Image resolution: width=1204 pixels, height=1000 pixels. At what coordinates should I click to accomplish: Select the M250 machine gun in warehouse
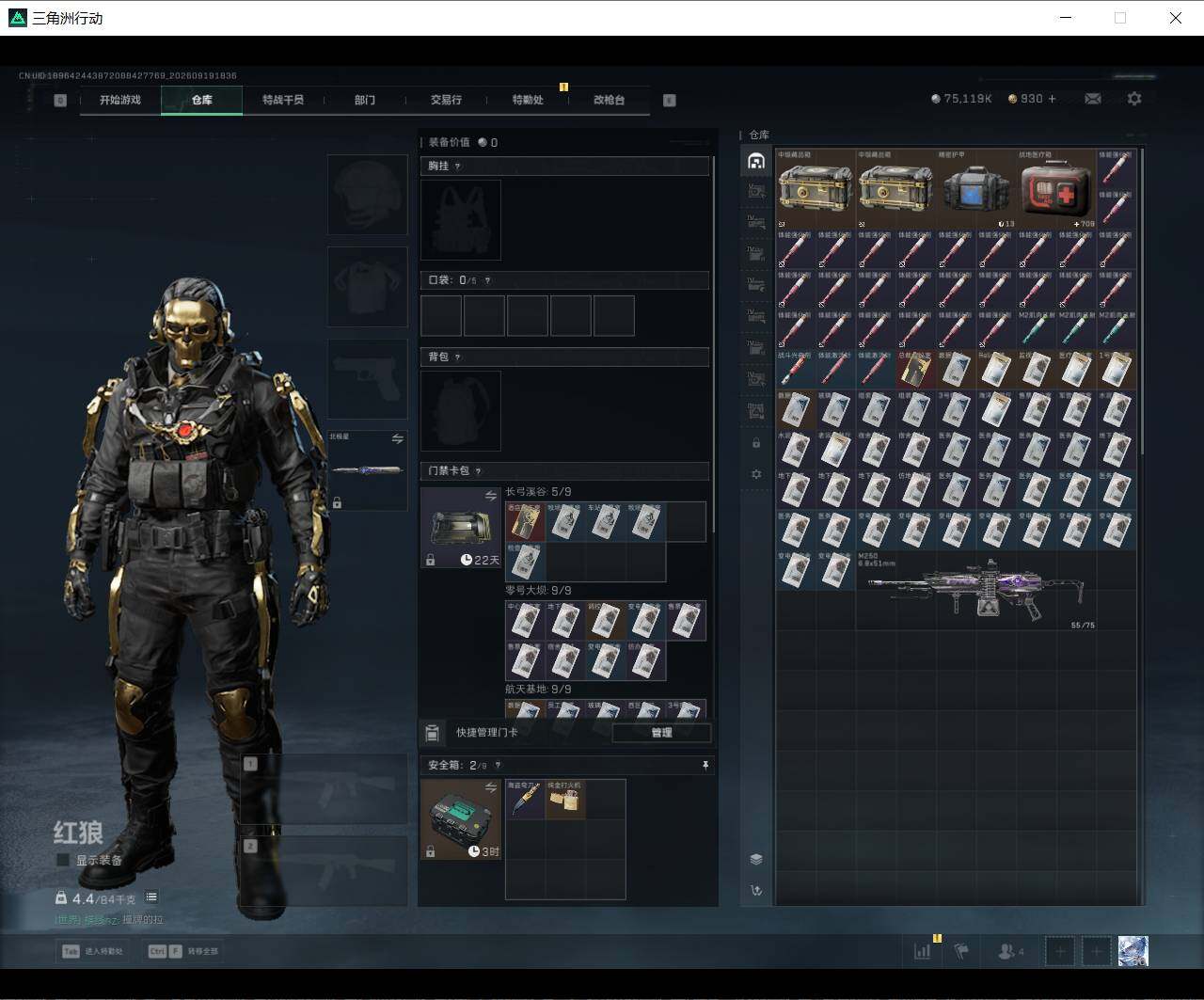click(x=975, y=591)
